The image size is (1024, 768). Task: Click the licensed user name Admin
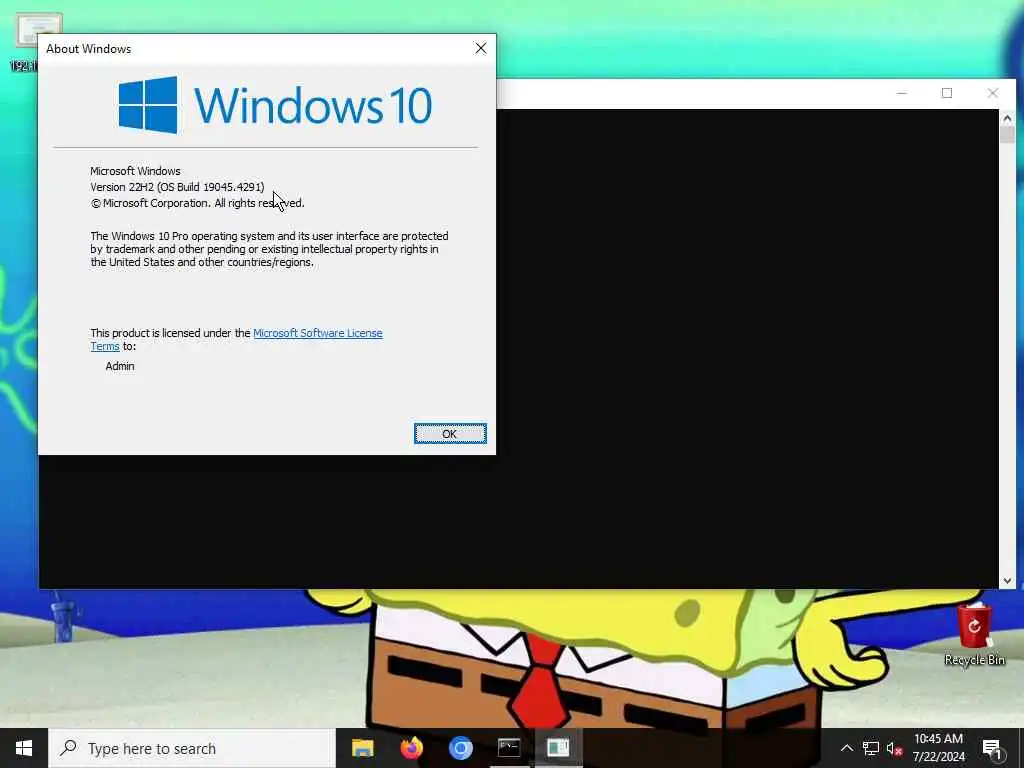click(x=120, y=366)
